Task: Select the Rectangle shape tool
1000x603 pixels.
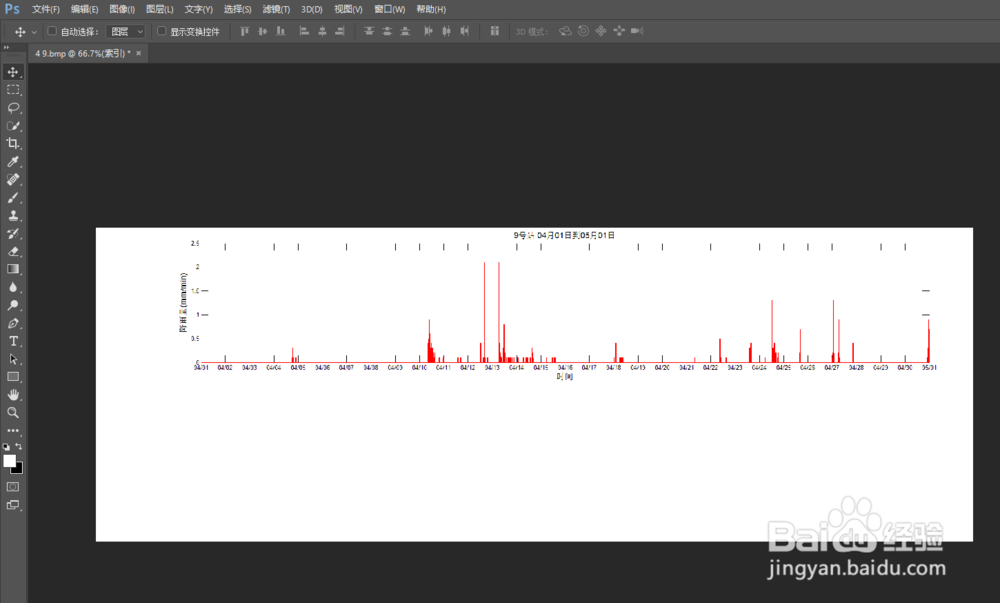Action: point(13,377)
